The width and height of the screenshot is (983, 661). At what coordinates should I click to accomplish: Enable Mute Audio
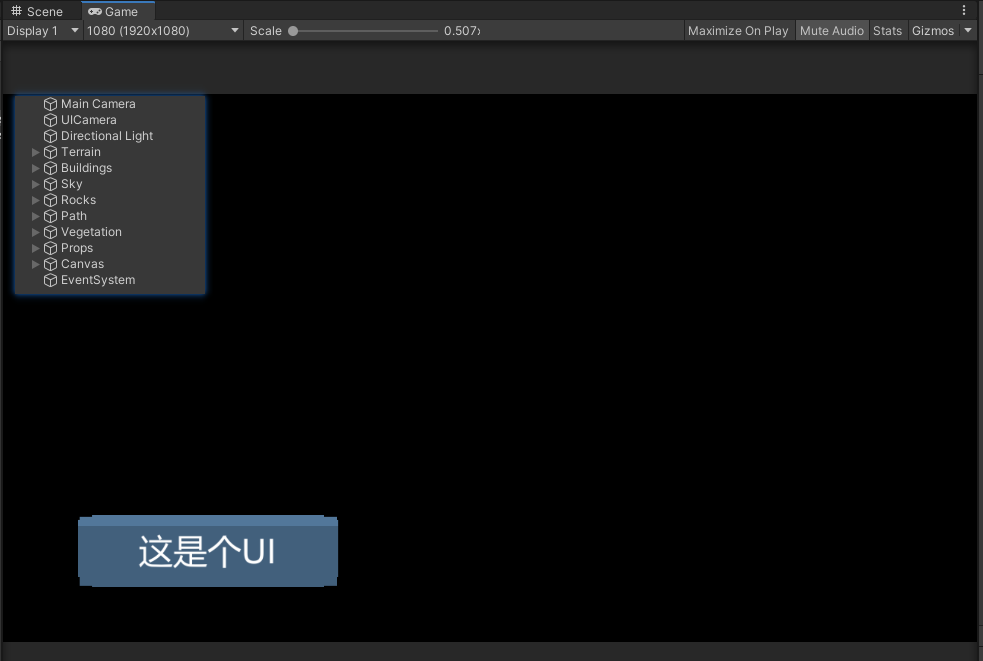pyautogui.click(x=832, y=30)
